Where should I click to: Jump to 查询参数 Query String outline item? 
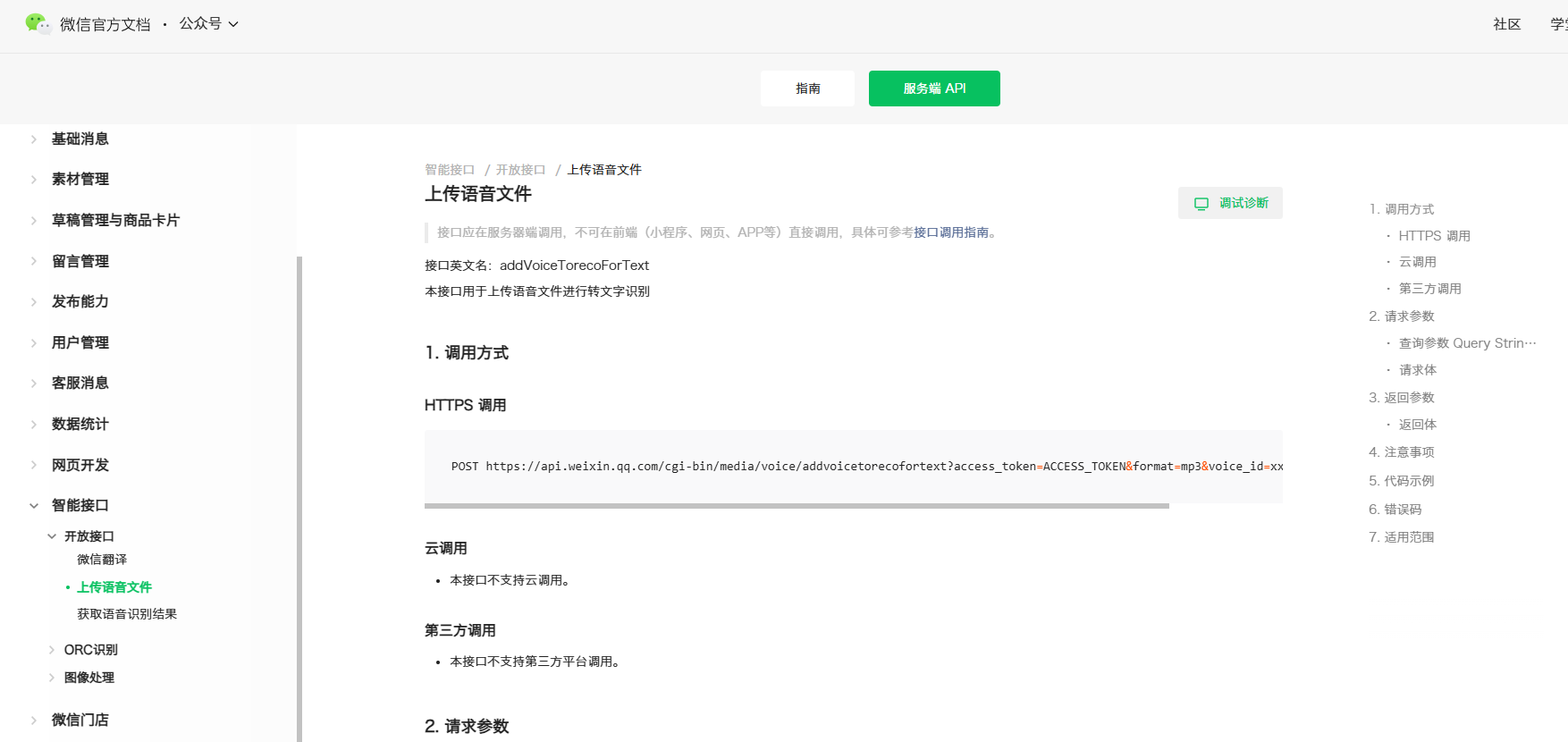(1467, 343)
